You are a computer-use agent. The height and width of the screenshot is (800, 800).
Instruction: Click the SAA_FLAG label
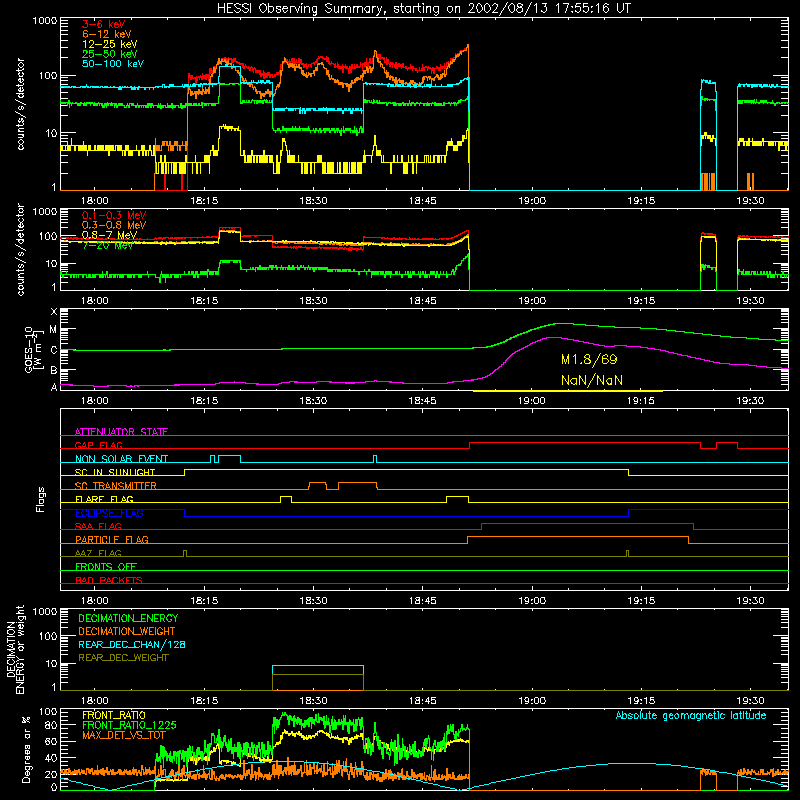pyautogui.click(x=98, y=526)
